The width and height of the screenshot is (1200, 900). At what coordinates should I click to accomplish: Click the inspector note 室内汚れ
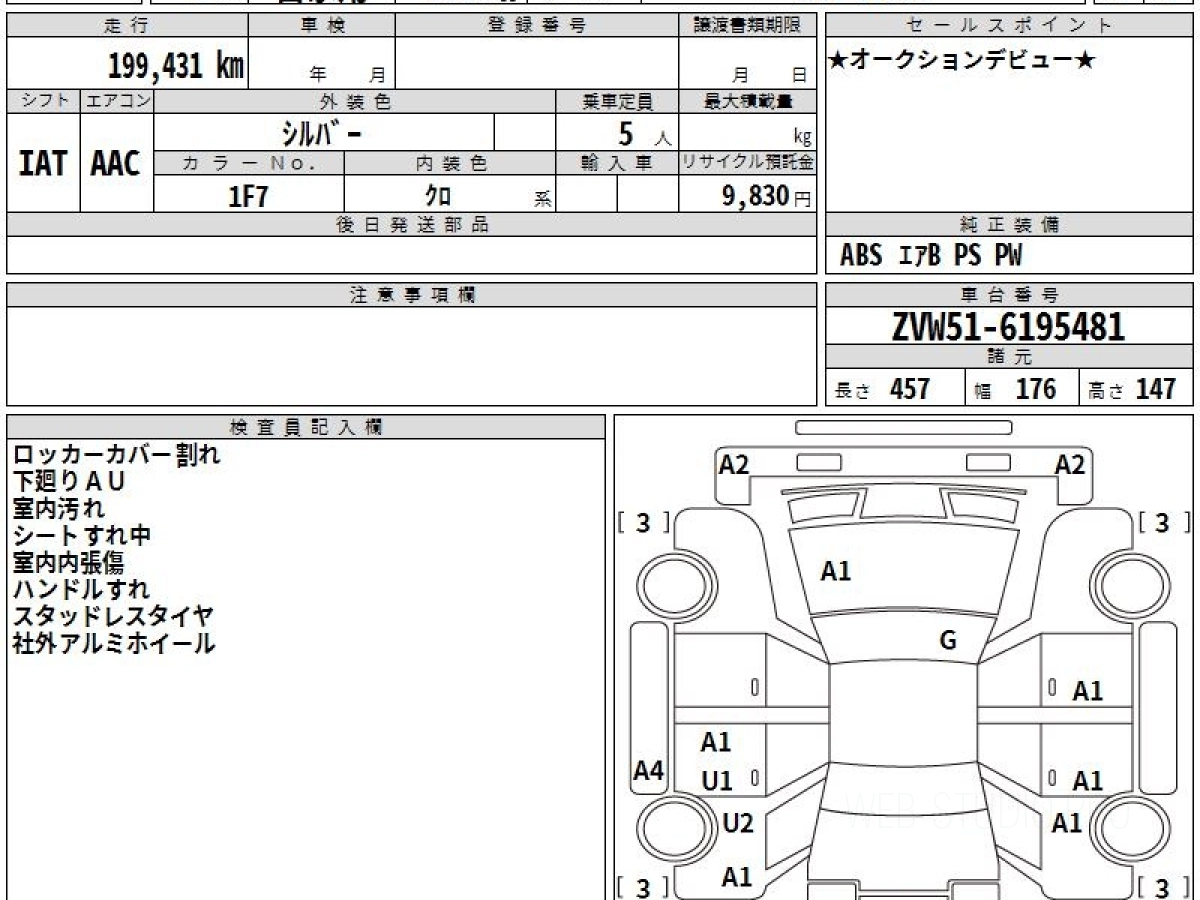(59, 509)
